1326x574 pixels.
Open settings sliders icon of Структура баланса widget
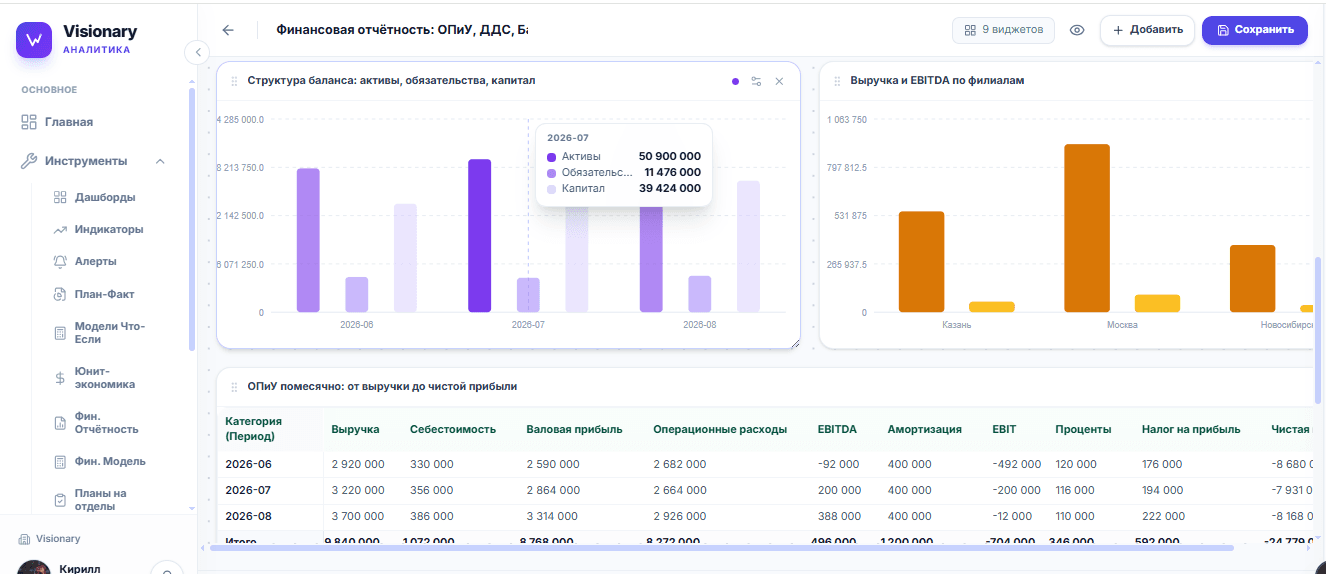pyautogui.click(x=757, y=81)
